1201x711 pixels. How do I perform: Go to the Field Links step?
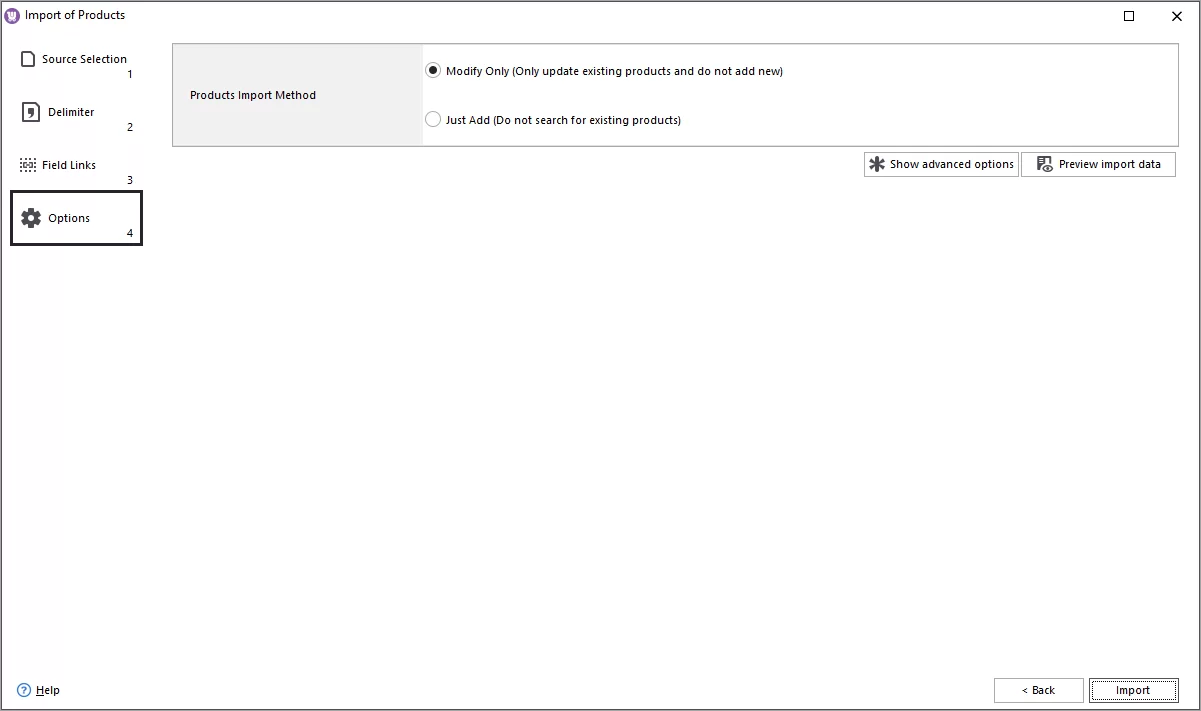68,165
